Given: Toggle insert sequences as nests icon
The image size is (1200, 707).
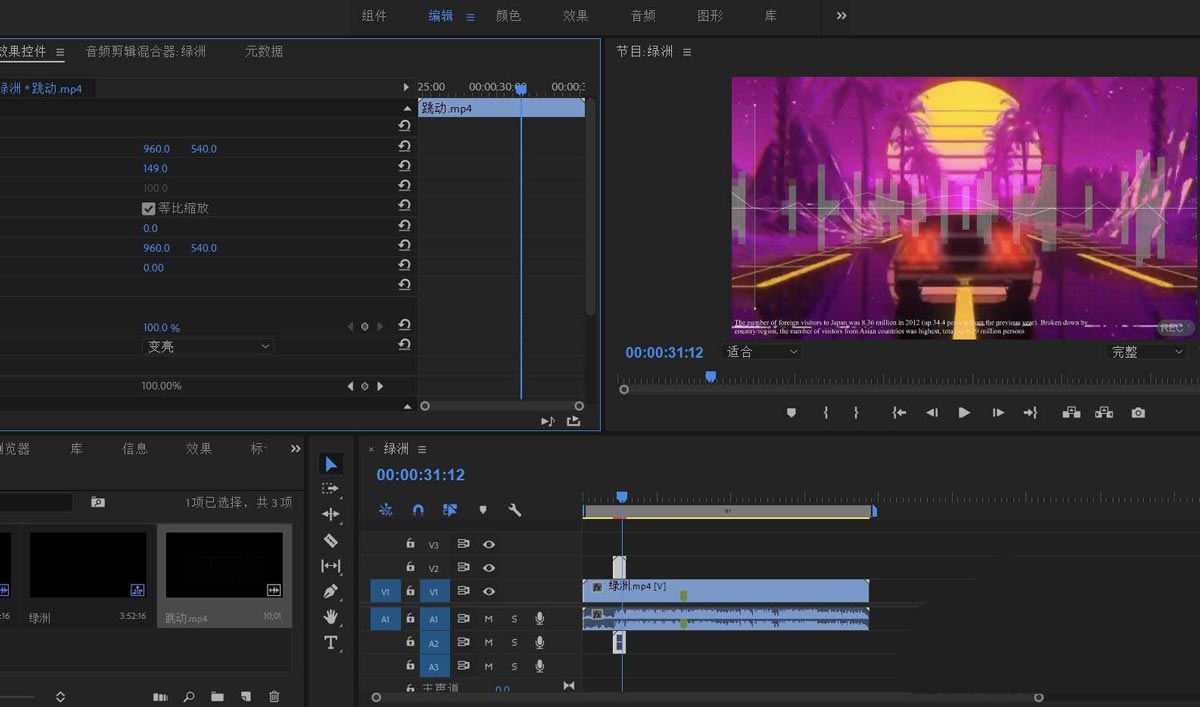Looking at the screenshot, I should (386, 510).
